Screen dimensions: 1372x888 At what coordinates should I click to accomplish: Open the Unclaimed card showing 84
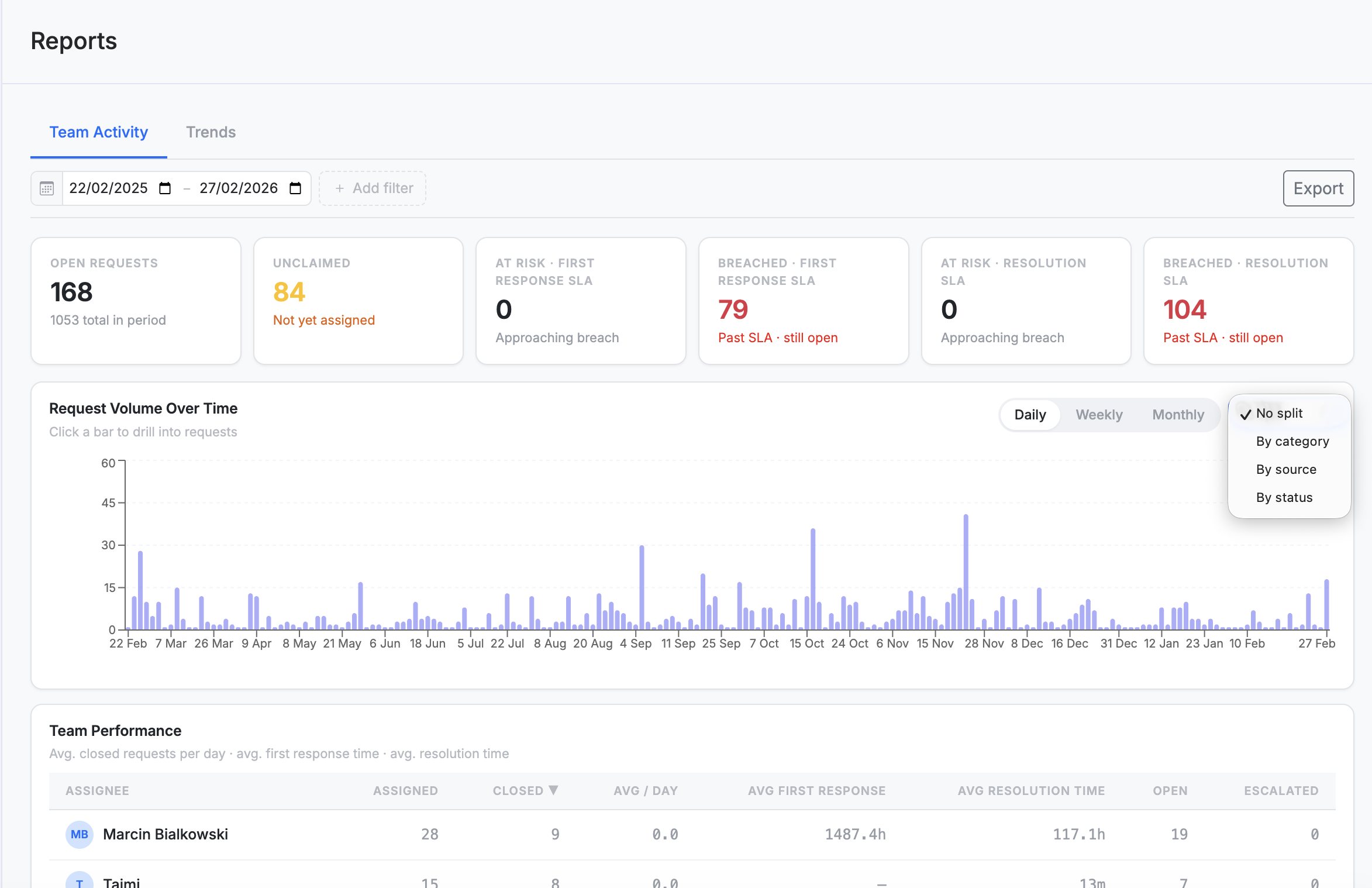click(358, 301)
